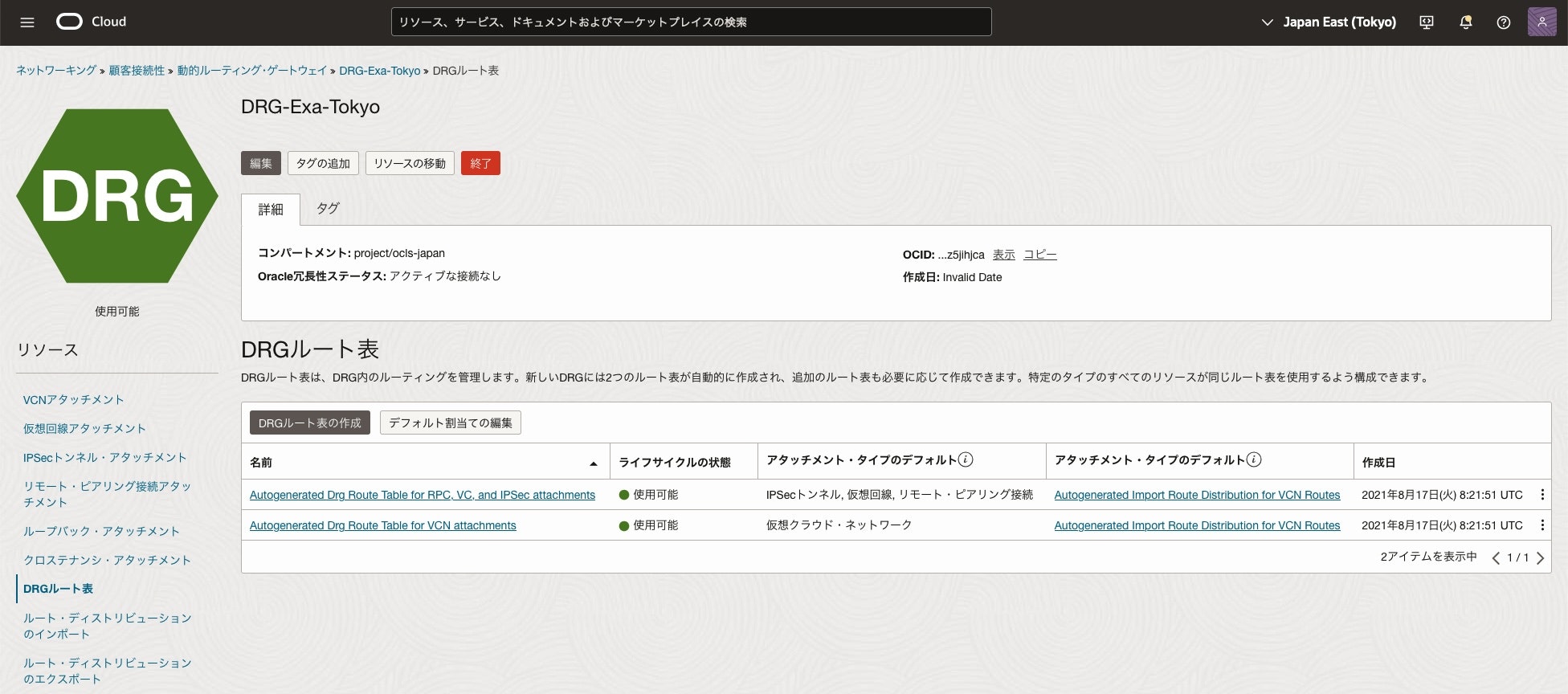Focus the resource search field
The width and height of the screenshot is (1568, 694).
[x=691, y=22]
